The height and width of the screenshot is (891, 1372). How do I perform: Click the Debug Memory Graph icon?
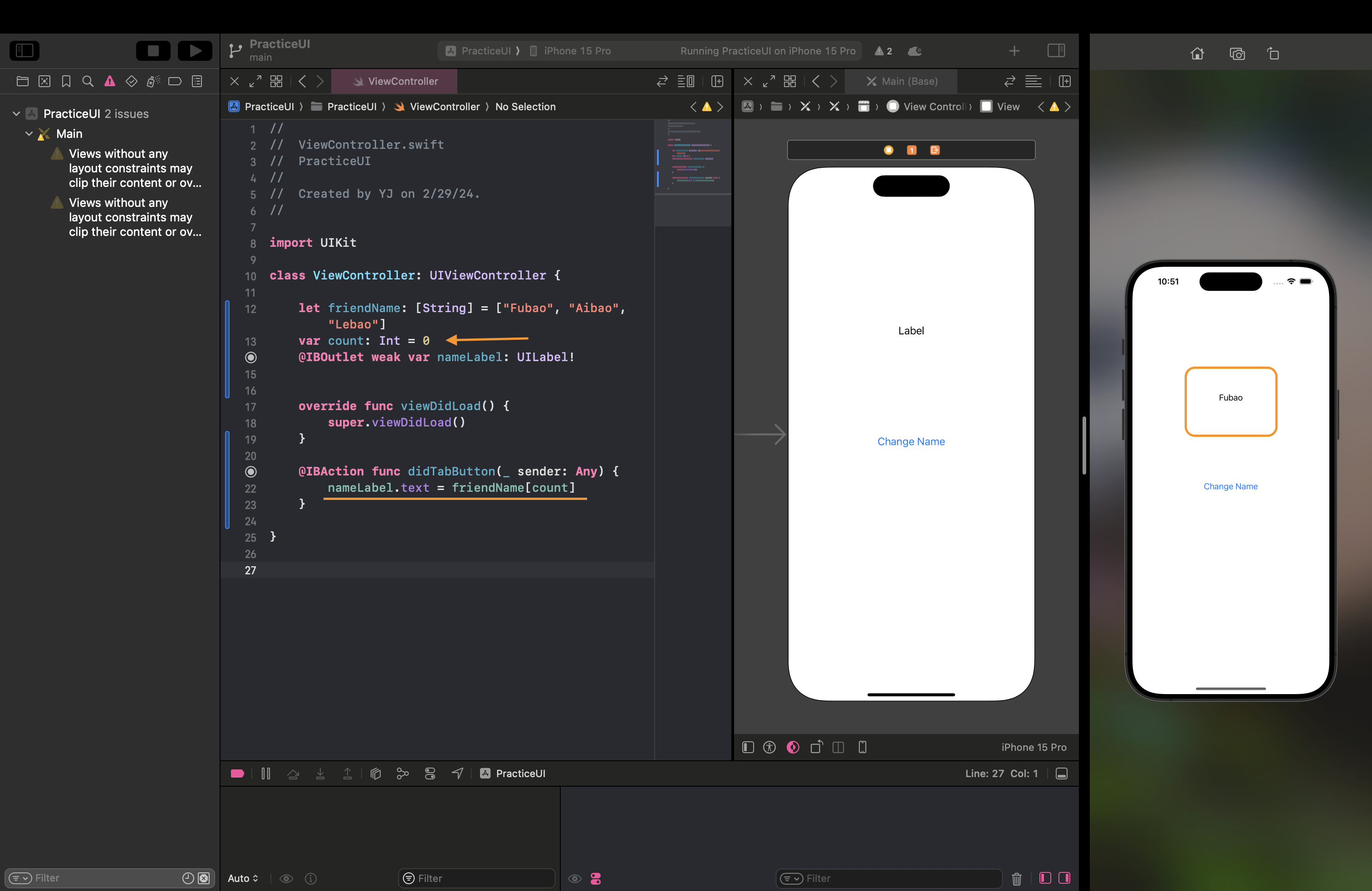click(402, 774)
